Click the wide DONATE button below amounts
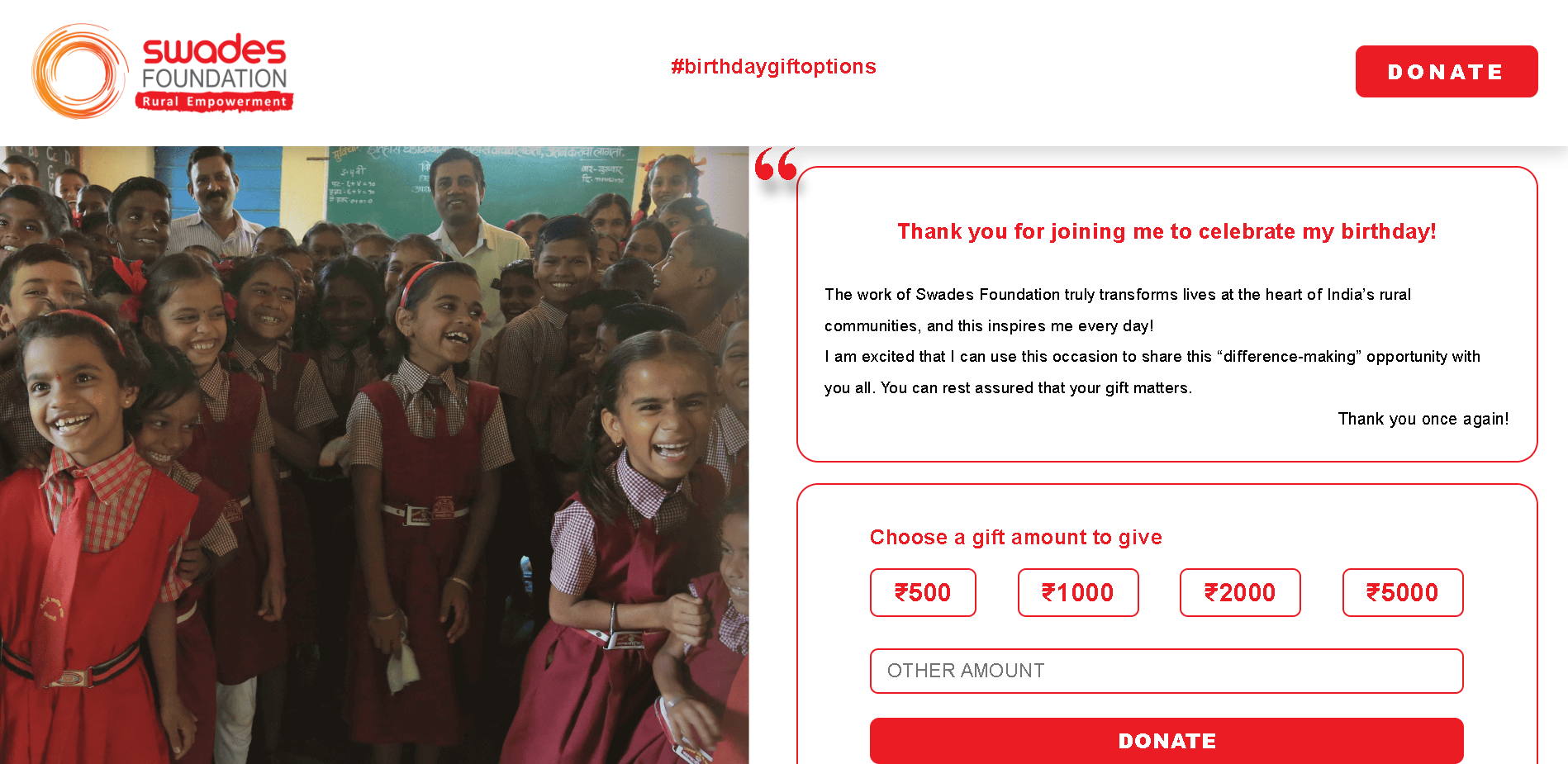The image size is (1568, 764). point(1166,741)
